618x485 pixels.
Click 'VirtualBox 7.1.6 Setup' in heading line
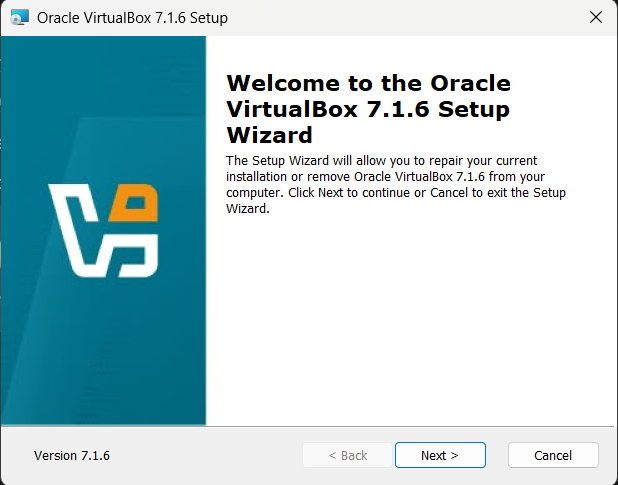[x=368, y=109]
